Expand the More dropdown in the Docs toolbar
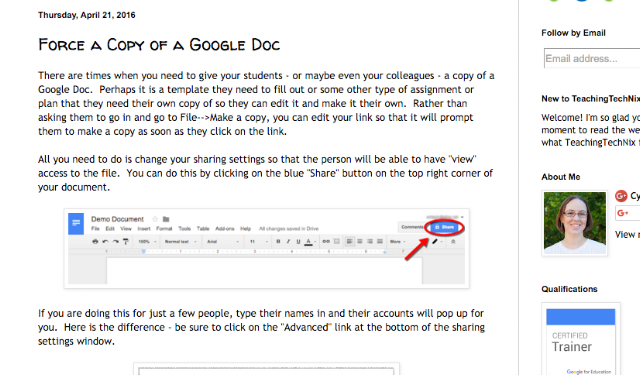This screenshot has height=375, width=640. [398, 242]
